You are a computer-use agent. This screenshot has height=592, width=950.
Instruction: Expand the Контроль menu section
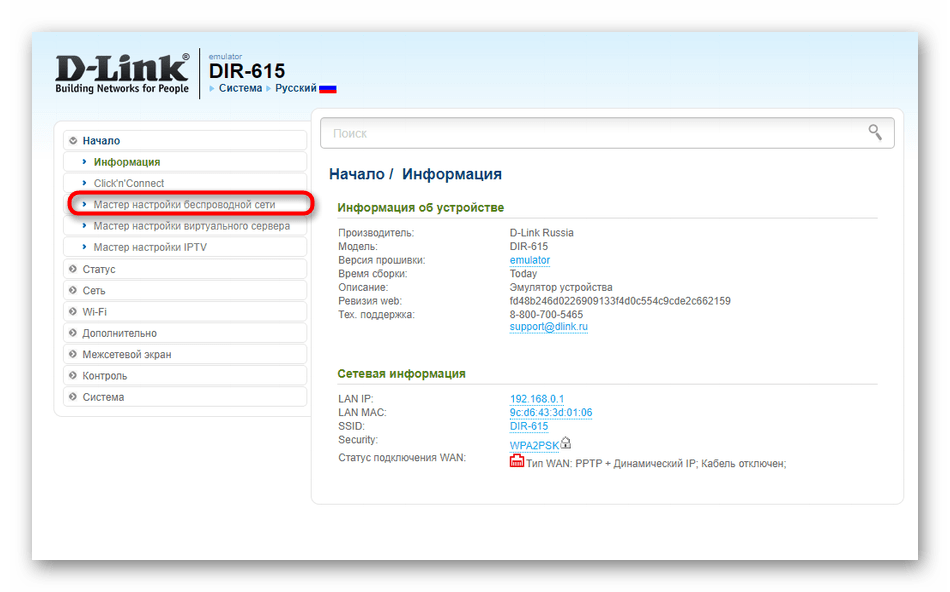(x=185, y=376)
